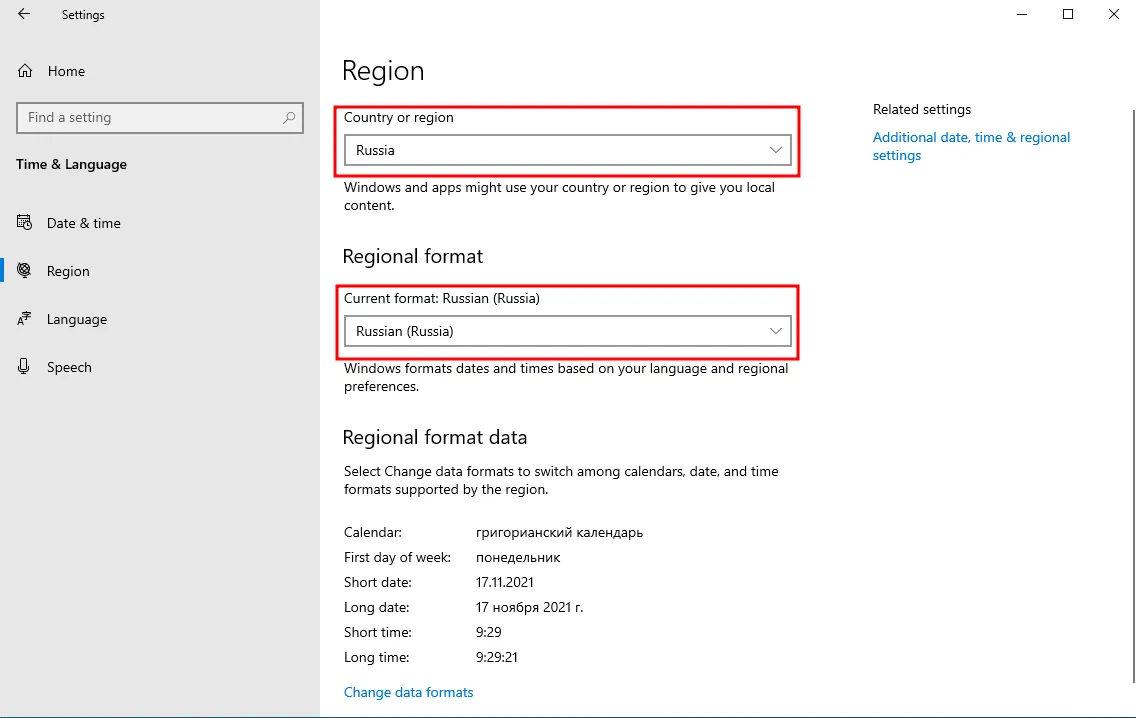
Task: Click the Date & time clock icon
Action: 25,223
